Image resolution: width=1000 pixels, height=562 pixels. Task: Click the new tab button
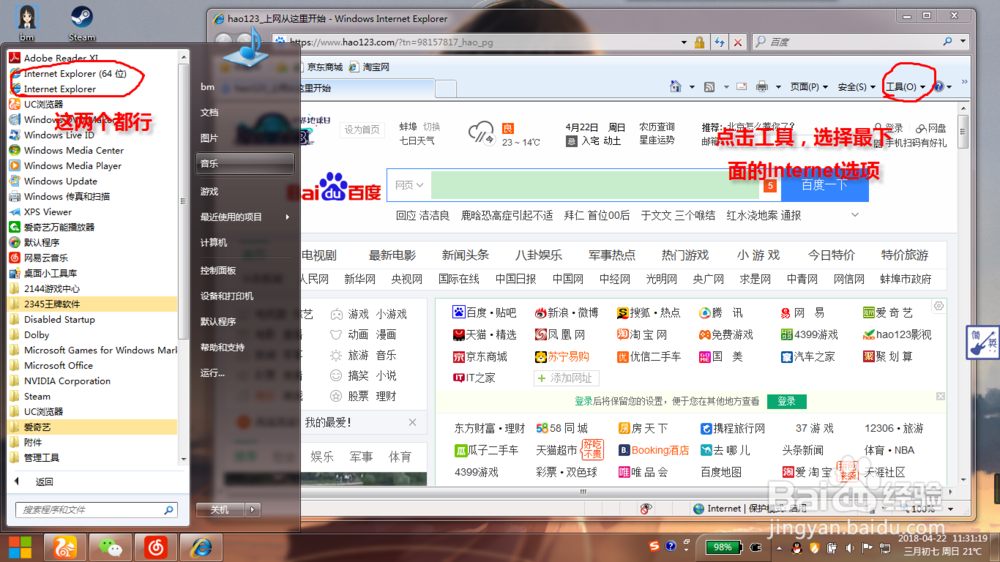[x=446, y=88]
